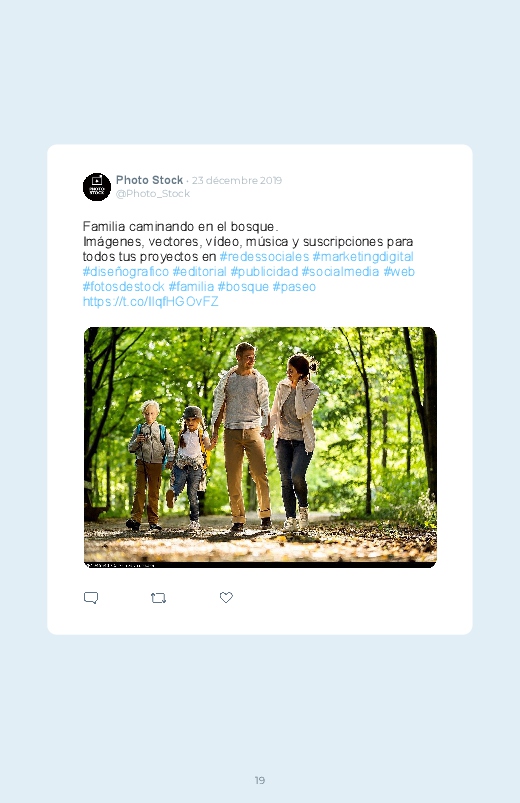Open the #fotosdestock hashtag
The height and width of the screenshot is (803, 520).
pyautogui.click(x=123, y=286)
